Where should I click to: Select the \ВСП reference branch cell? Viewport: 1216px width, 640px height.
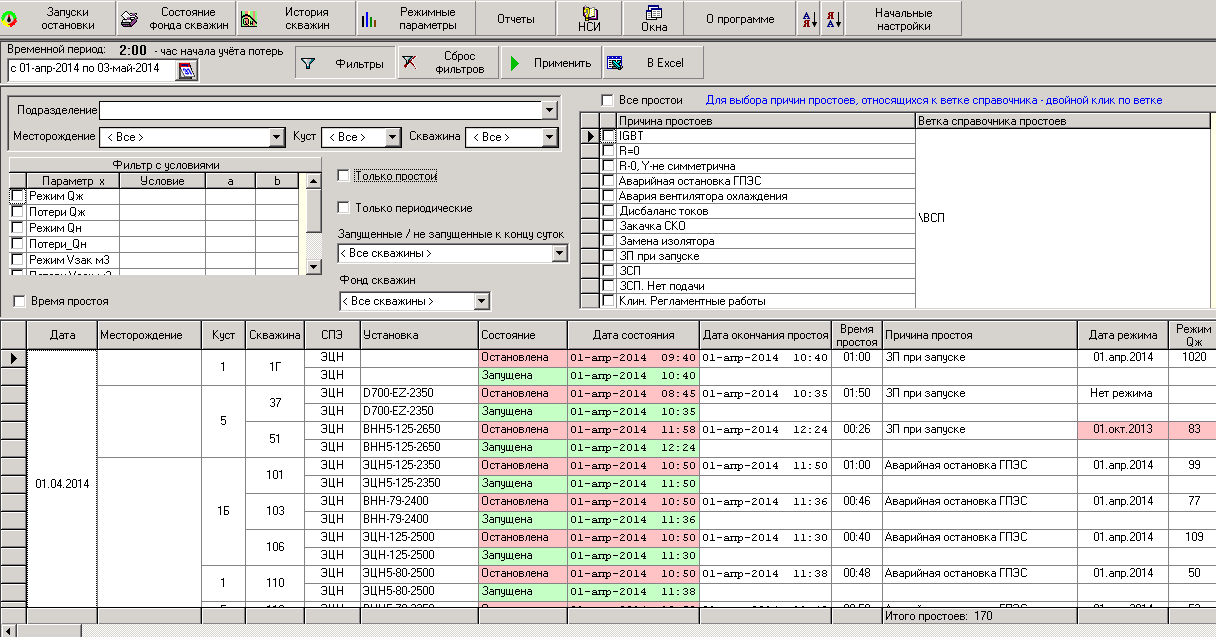point(1064,218)
